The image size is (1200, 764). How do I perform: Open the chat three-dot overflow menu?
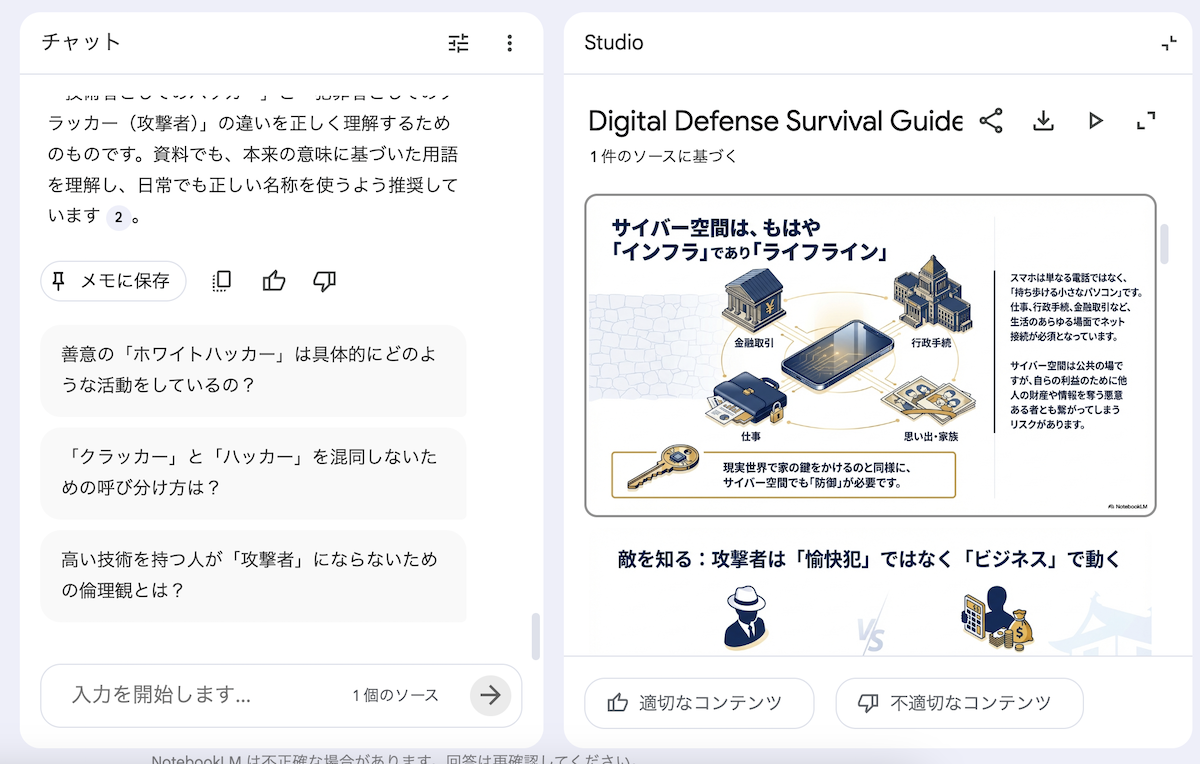tap(510, 43)
